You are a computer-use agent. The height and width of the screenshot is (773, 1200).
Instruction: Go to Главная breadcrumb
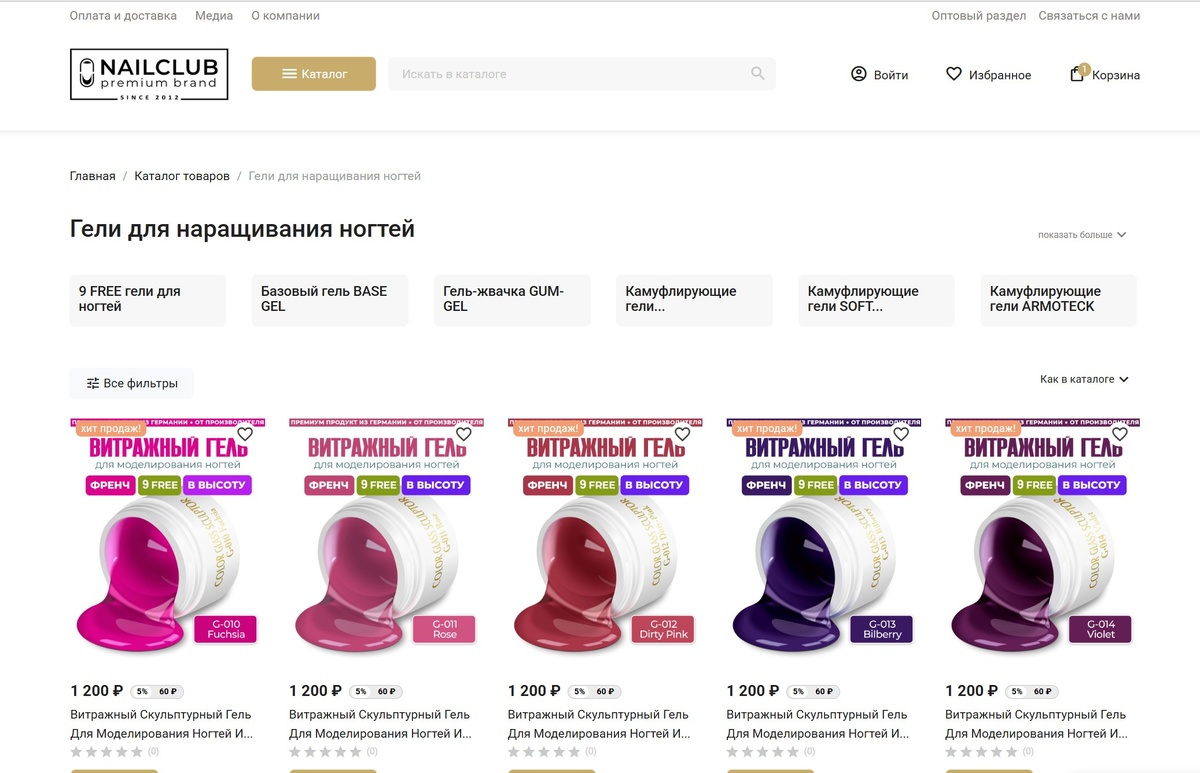(x=93, y=176)
